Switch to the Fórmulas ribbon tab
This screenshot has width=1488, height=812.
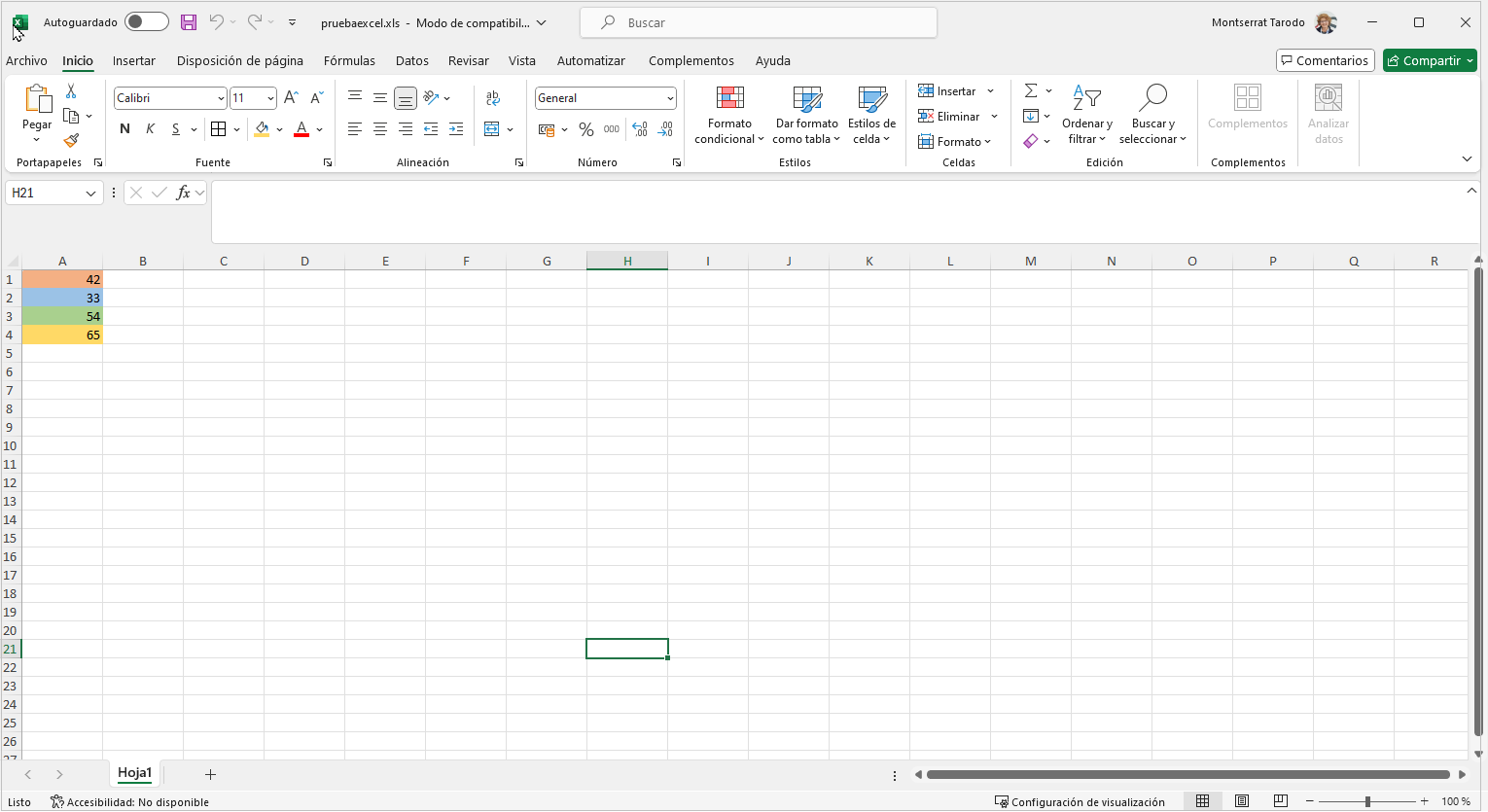[x=349, y=60]
